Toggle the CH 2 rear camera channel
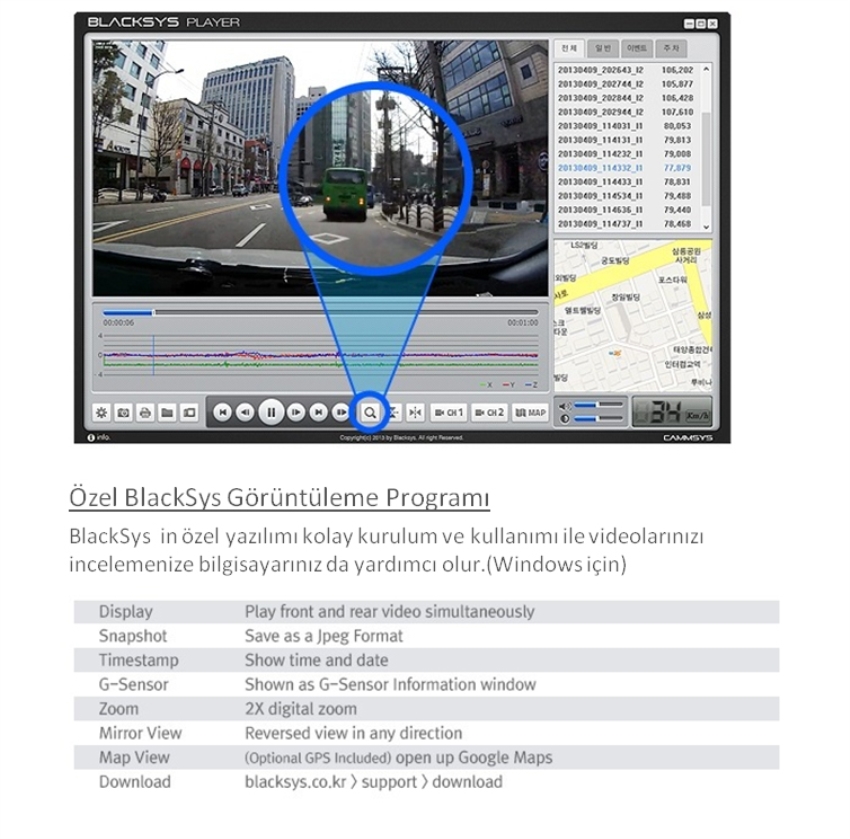Viewport: 850px width, 839px height. [490, 413]
